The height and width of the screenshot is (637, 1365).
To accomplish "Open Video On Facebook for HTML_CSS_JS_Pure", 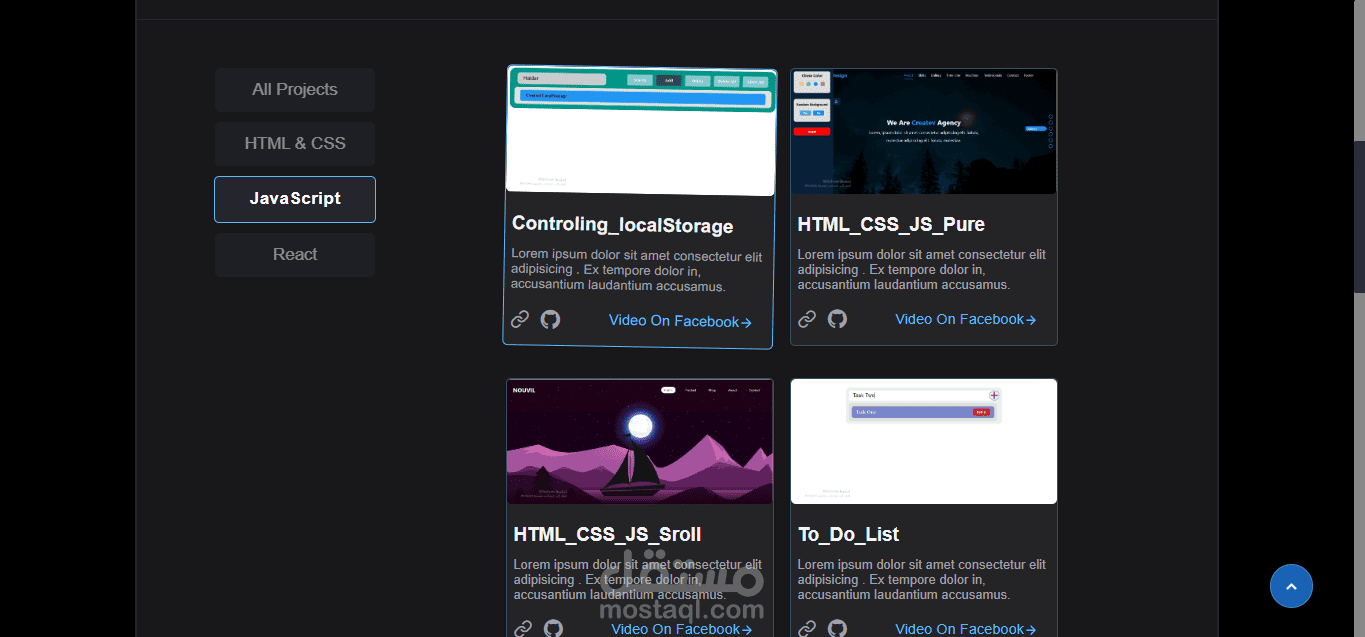I will (x=965, y=320).
